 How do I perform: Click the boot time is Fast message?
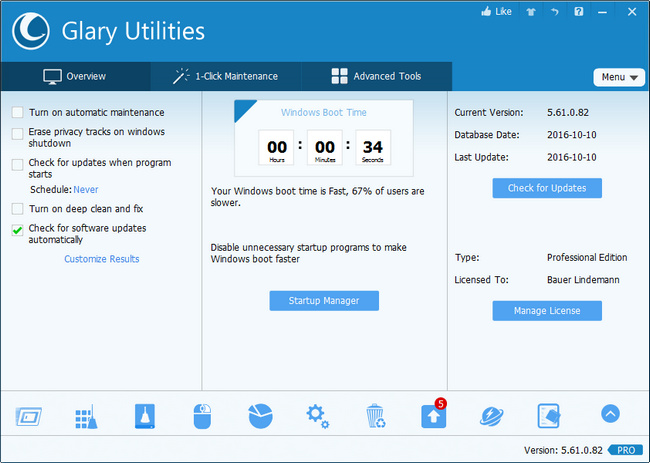tap(318, 197)
